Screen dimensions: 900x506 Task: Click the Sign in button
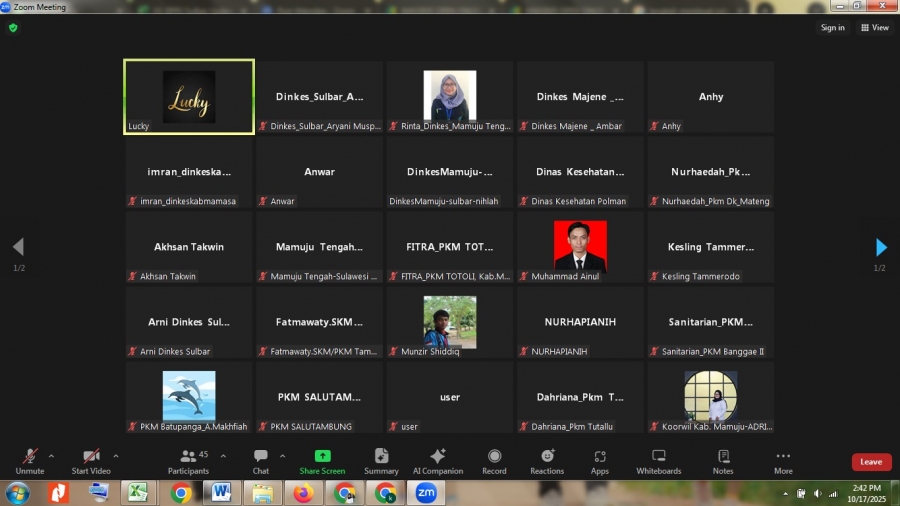832,28
